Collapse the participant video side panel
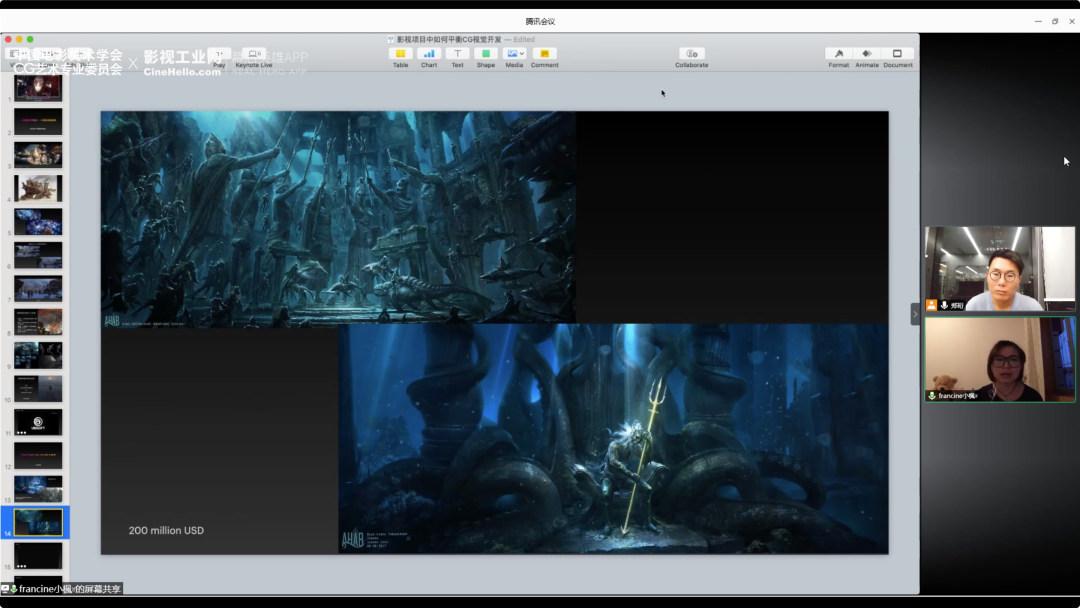This screenshot has width=1080, height=608. click(915, 314)
